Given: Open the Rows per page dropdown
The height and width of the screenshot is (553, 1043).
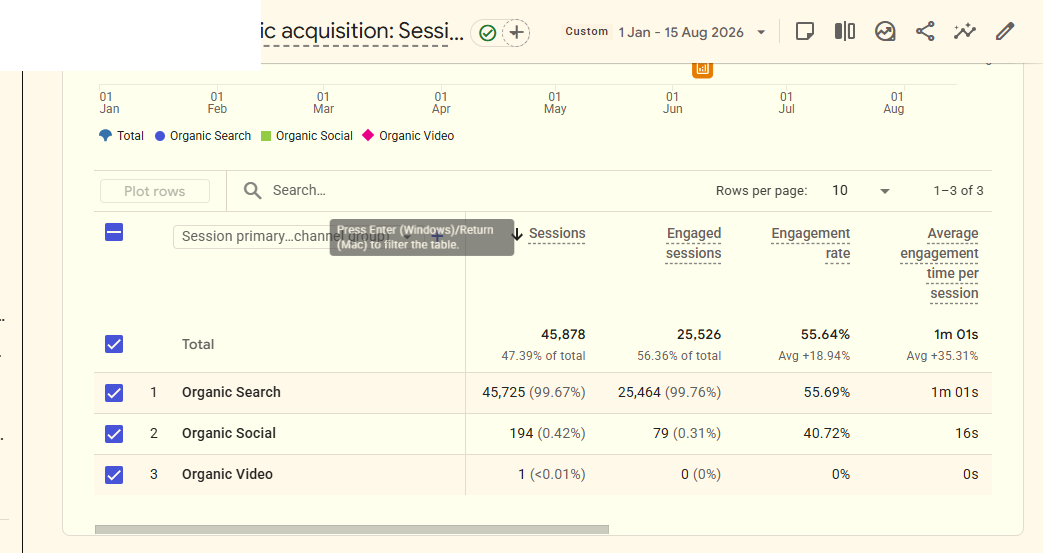Looking at the screenshot, I should [x=861, y=191].
